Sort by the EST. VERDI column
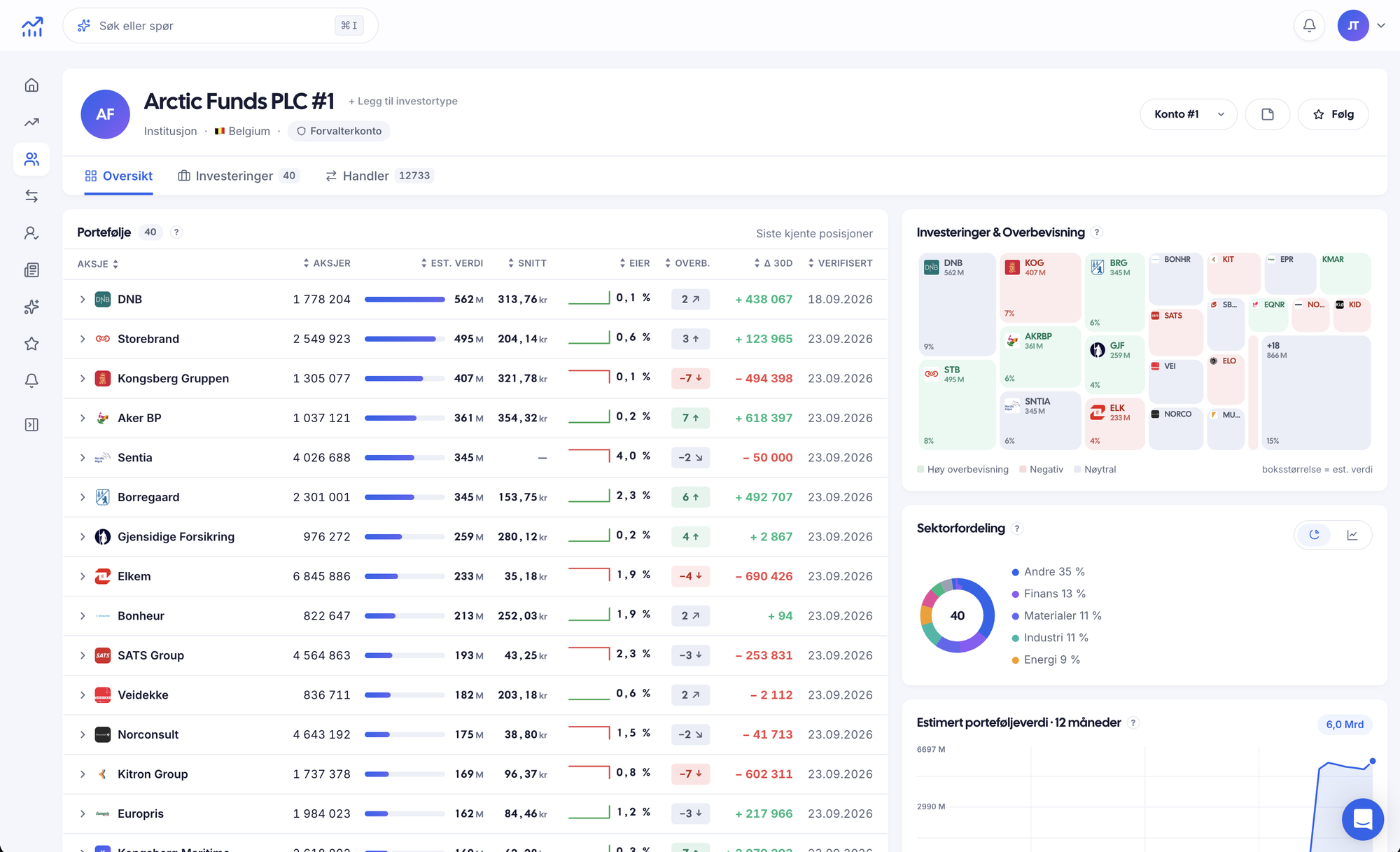1400x852 pixels. pos(452,263)
